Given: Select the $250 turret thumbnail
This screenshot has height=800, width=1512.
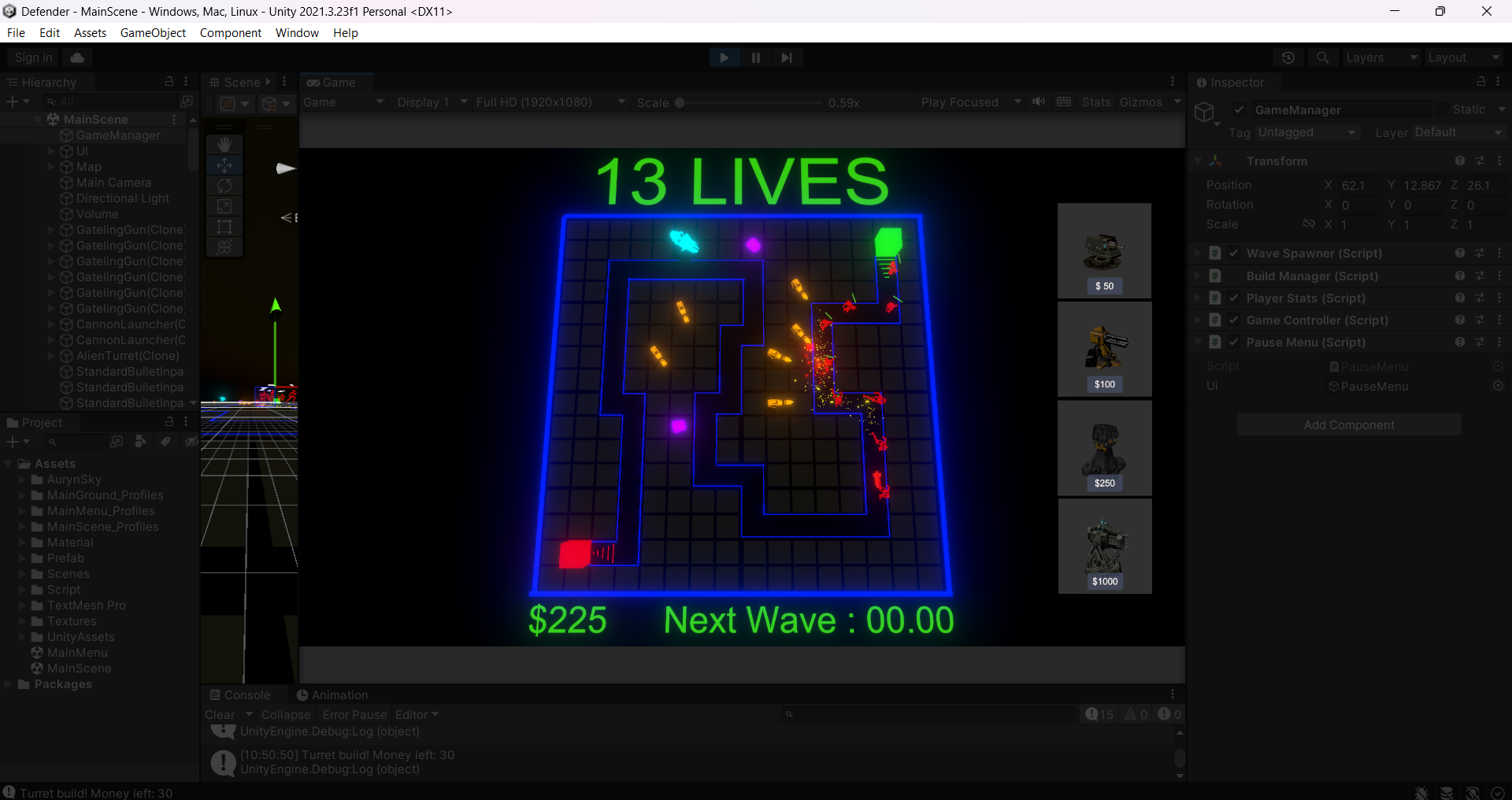Looking at the screenshot, I should [x=1105, y=448].
